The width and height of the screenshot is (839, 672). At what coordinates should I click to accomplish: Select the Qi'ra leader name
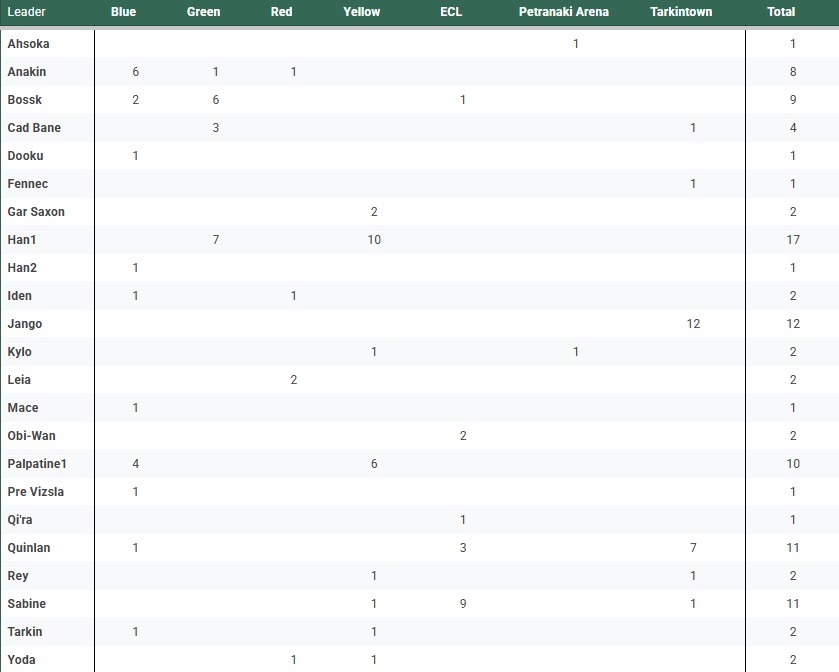[20, 520]
